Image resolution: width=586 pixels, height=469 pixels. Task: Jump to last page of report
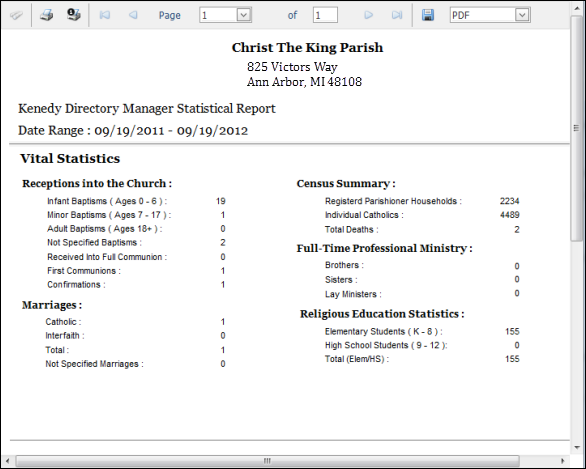(x=397, y=15)
